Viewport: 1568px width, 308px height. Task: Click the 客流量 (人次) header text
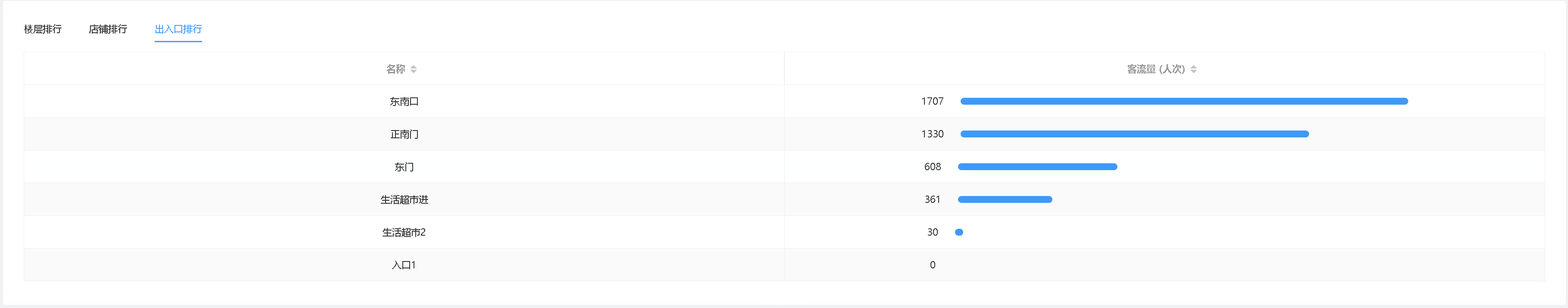pos(1155,69)
